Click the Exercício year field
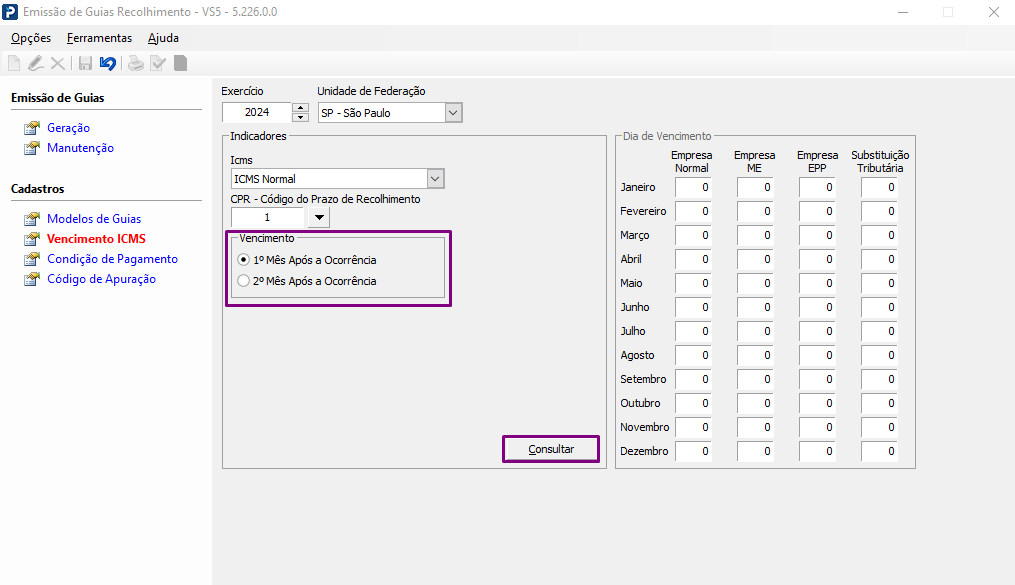 click(257, 113)
